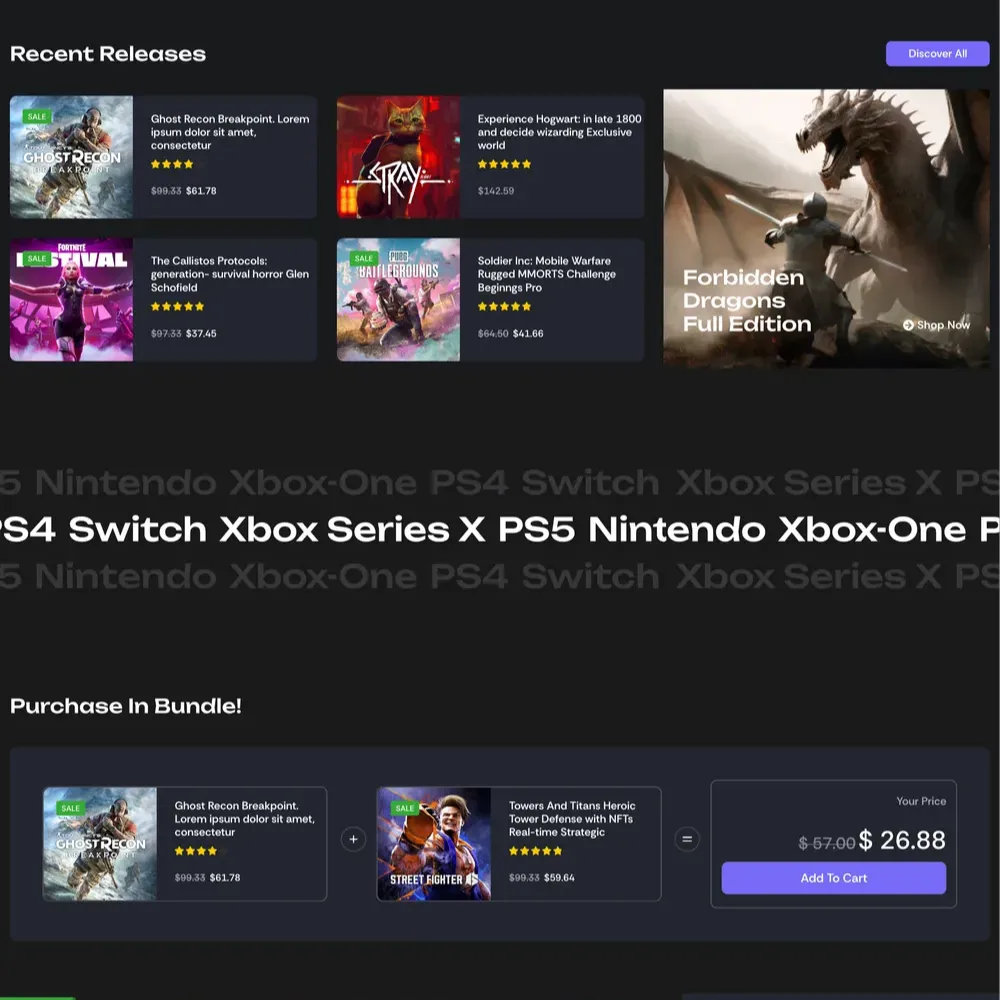
Task: Click the equals icon before Your Price
Action: click(x=687, y=839)
